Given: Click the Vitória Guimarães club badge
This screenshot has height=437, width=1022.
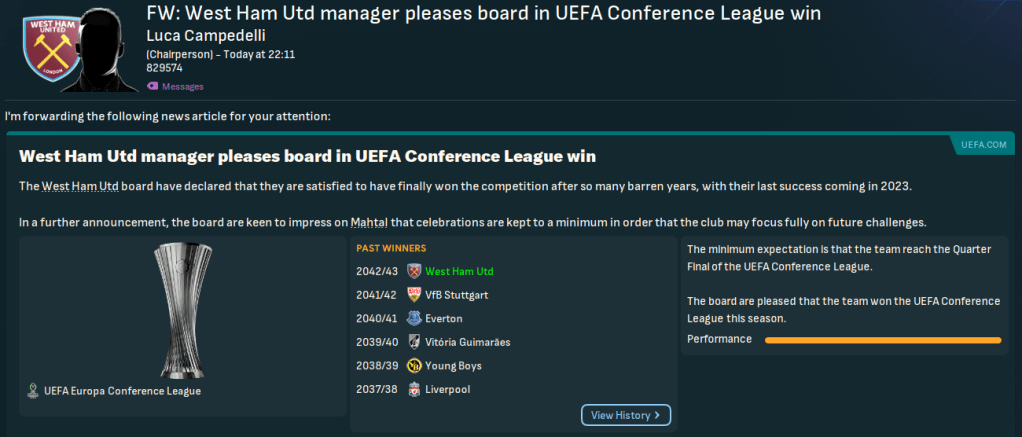Looking at the screenshot, I should [x=415, y=342].
